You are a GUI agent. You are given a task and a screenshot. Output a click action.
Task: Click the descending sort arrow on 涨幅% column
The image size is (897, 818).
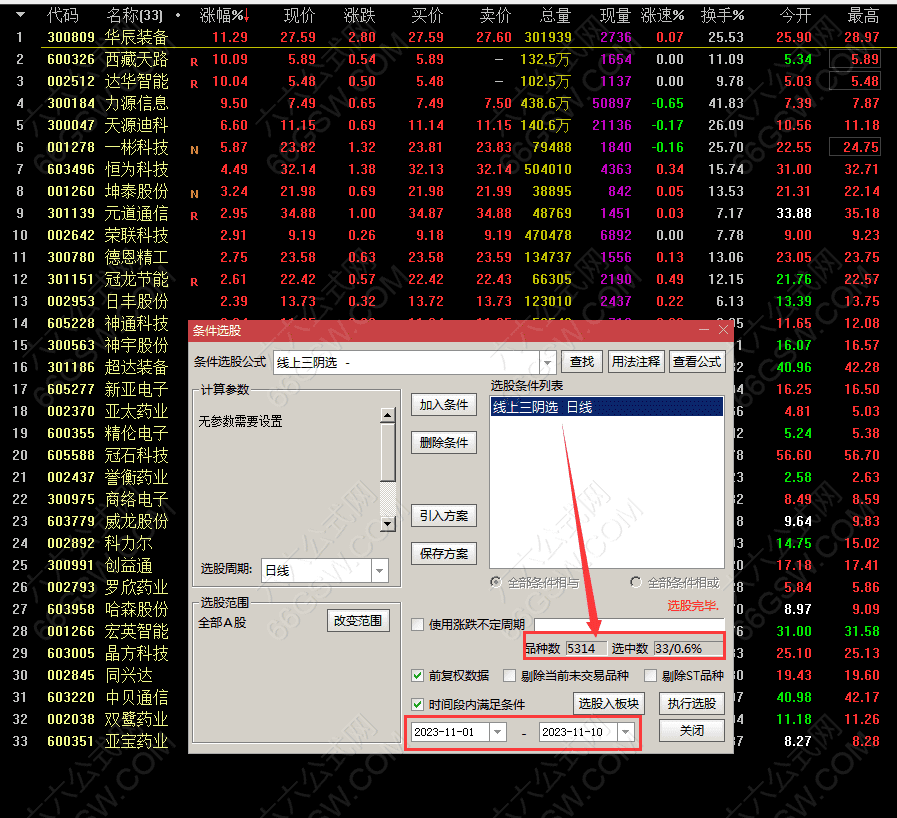pos(248,16)
